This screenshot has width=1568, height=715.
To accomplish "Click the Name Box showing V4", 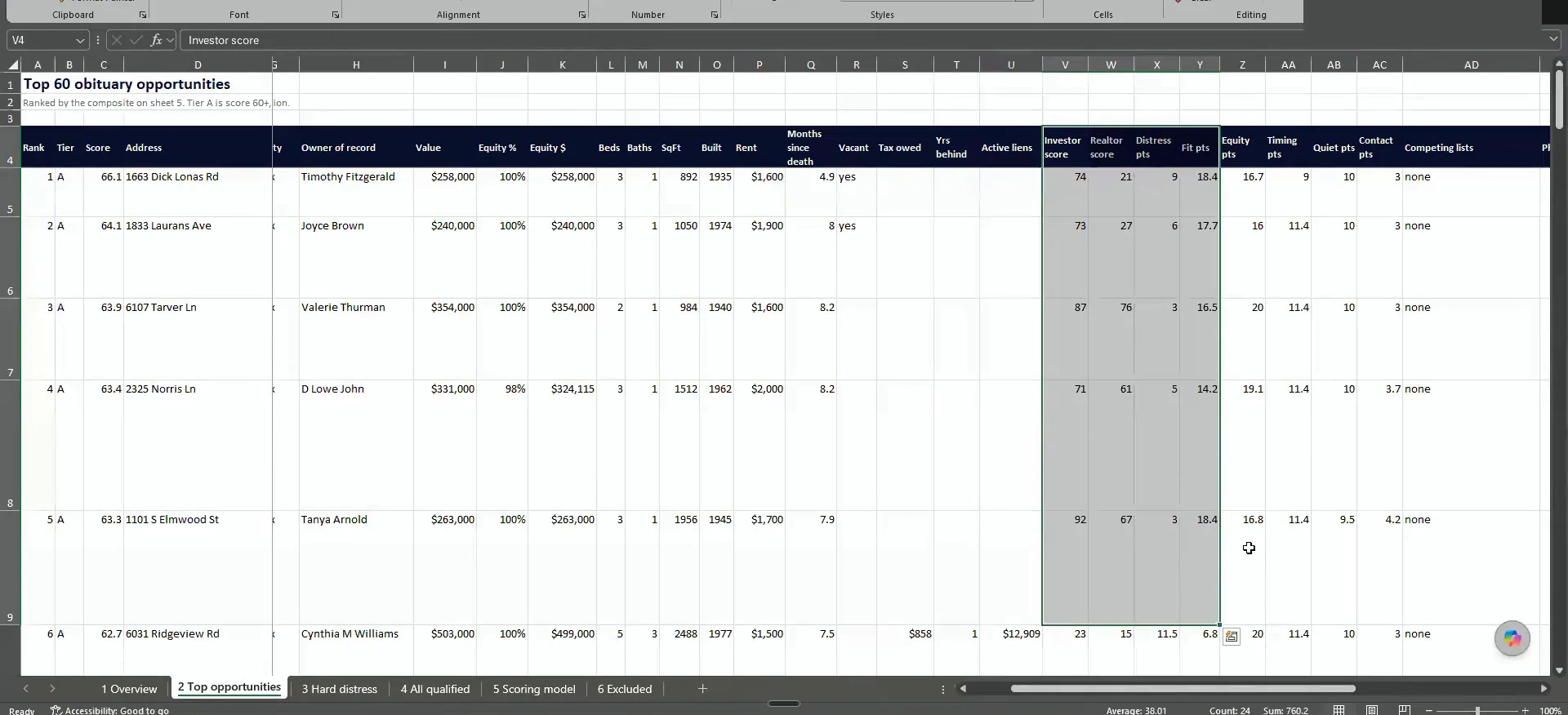I will pyautogui.click(x=41, y=40).
